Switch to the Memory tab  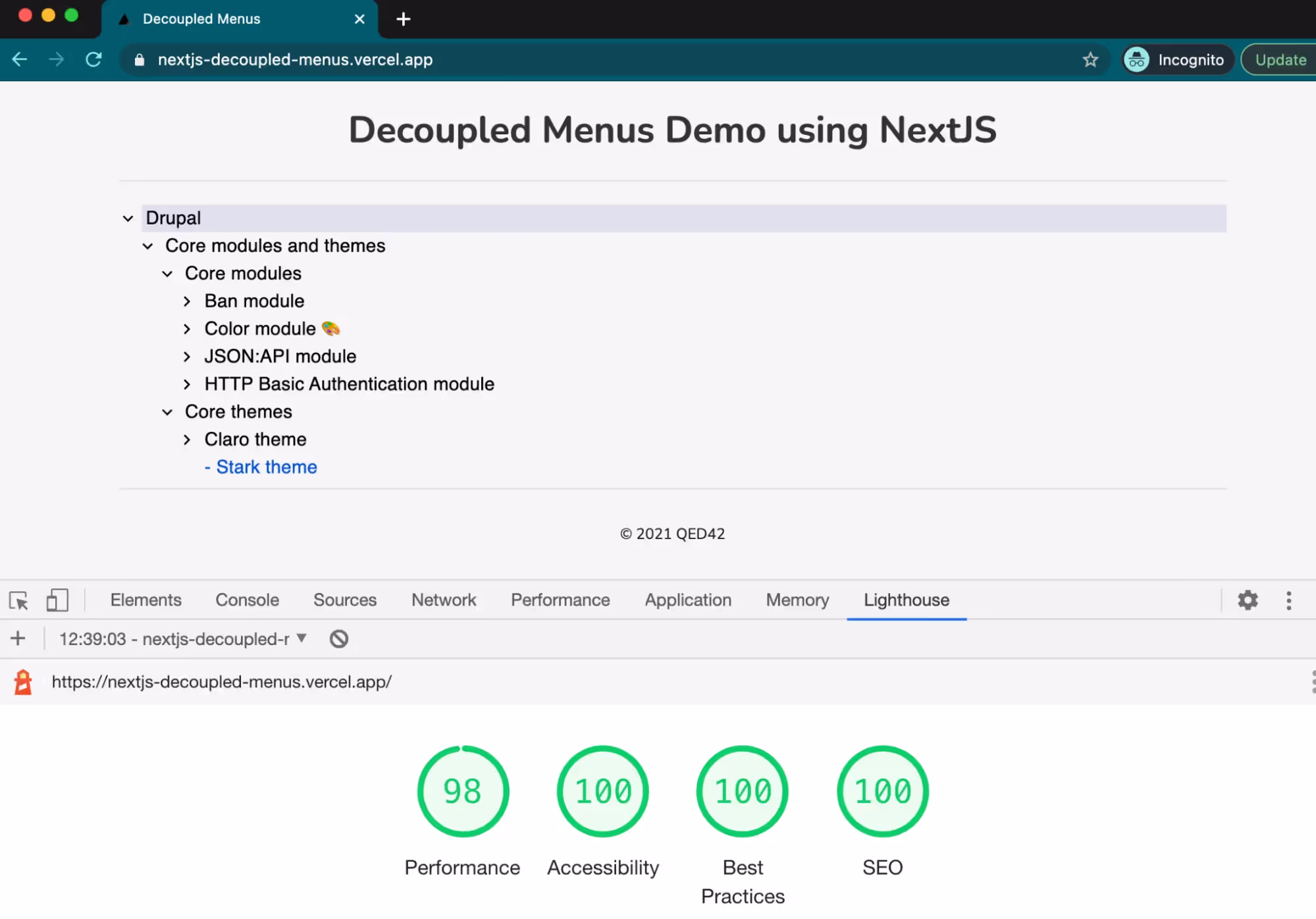click(x=797, y=600)
